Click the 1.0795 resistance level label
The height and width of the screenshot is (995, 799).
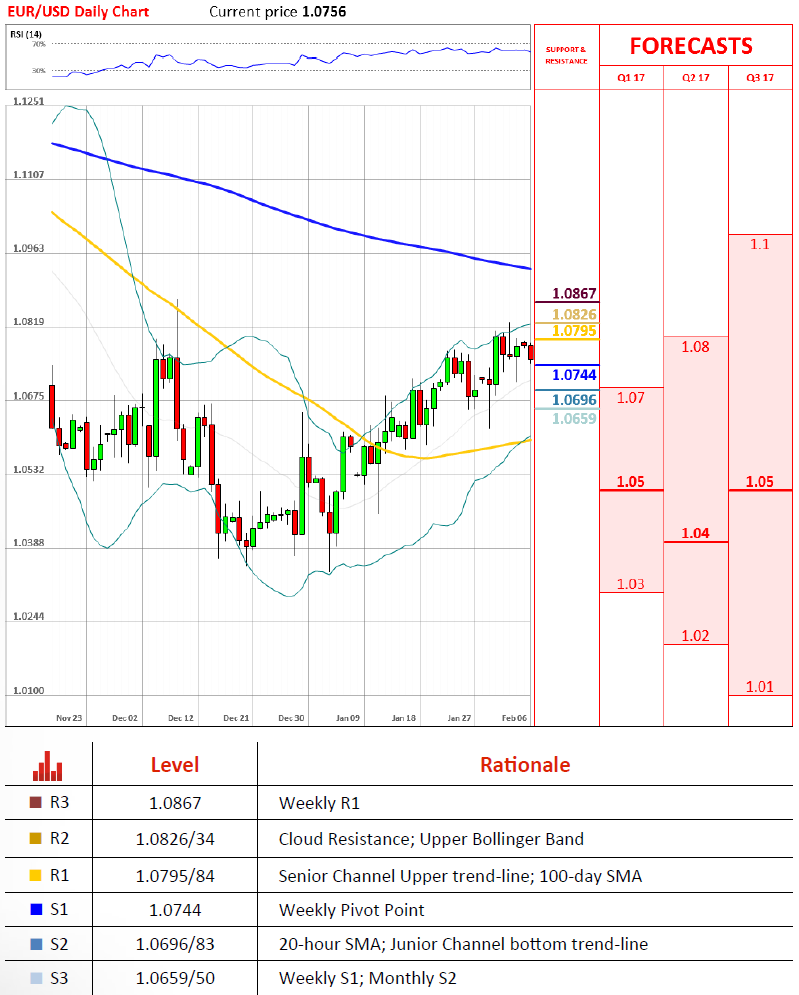point(574,331)
